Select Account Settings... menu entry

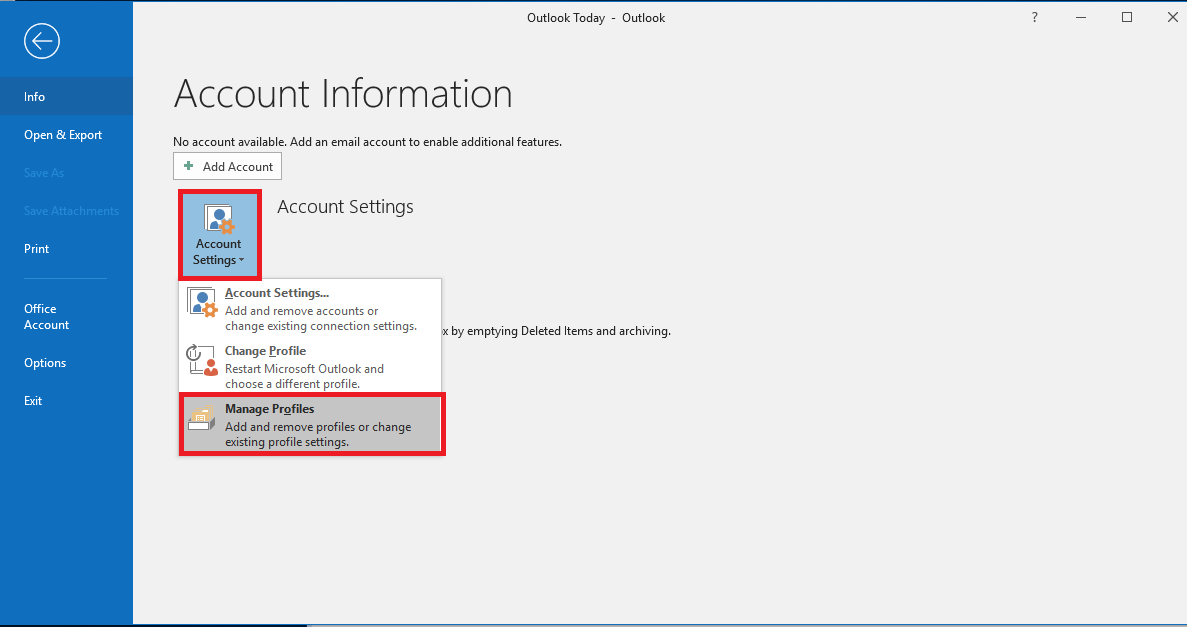[310, 309]
